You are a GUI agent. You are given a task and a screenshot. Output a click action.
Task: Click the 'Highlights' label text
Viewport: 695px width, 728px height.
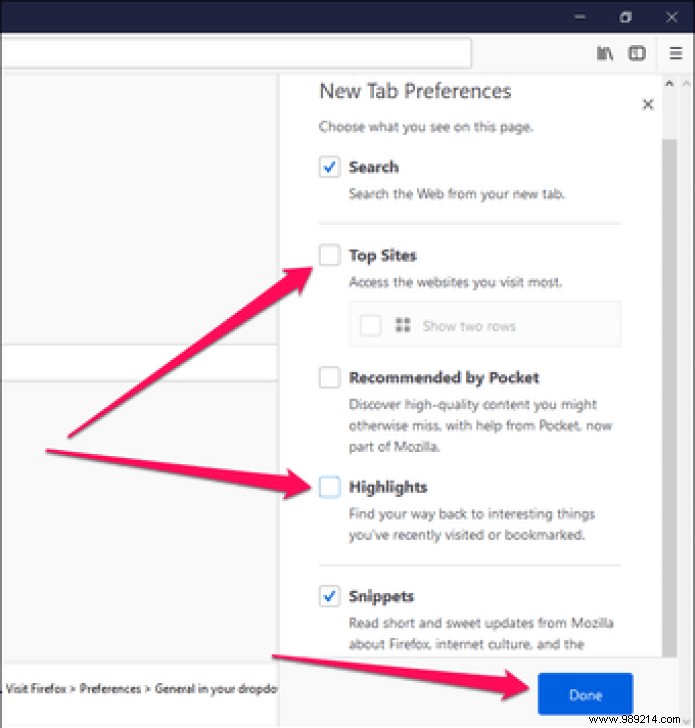[x=388, y=488]
